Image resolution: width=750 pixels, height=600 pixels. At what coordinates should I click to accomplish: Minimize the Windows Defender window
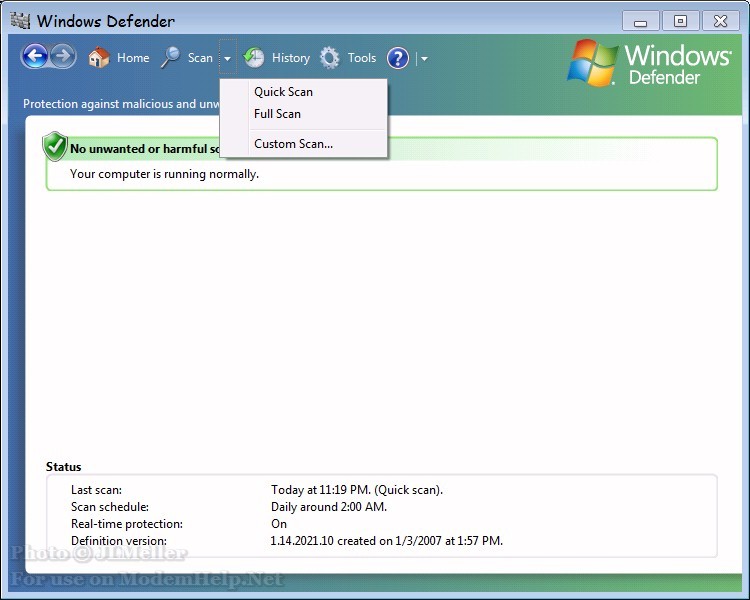click(640, 22)
